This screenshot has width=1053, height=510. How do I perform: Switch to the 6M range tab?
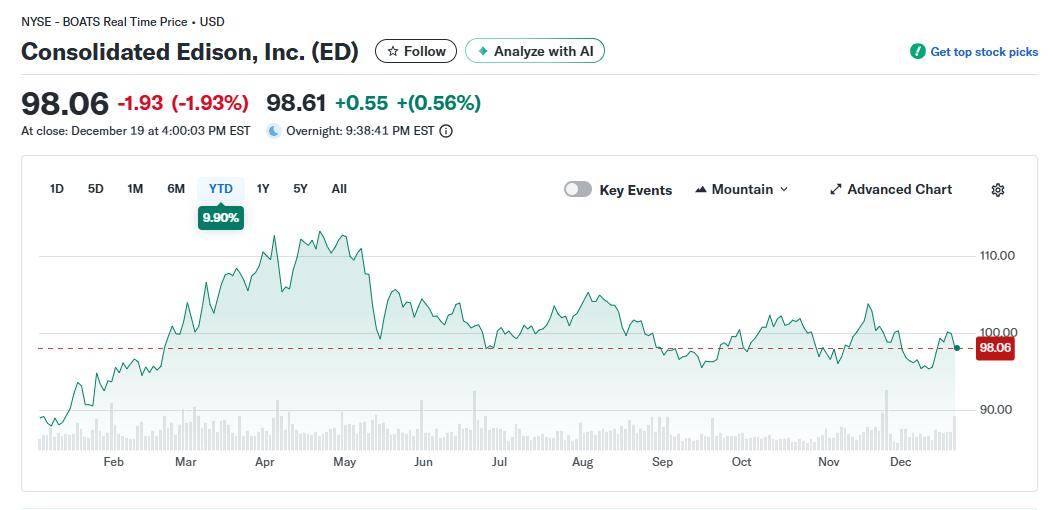tap(176, 189)
